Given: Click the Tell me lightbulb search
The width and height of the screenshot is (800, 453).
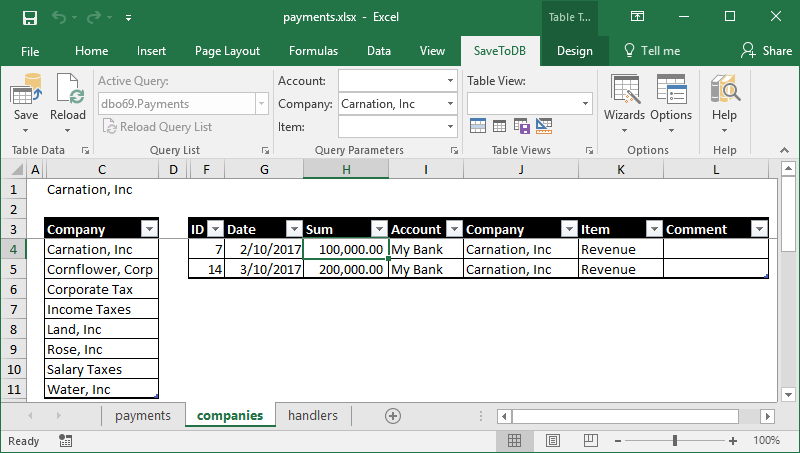Looking at the screenshot, I should pos(652,51).
